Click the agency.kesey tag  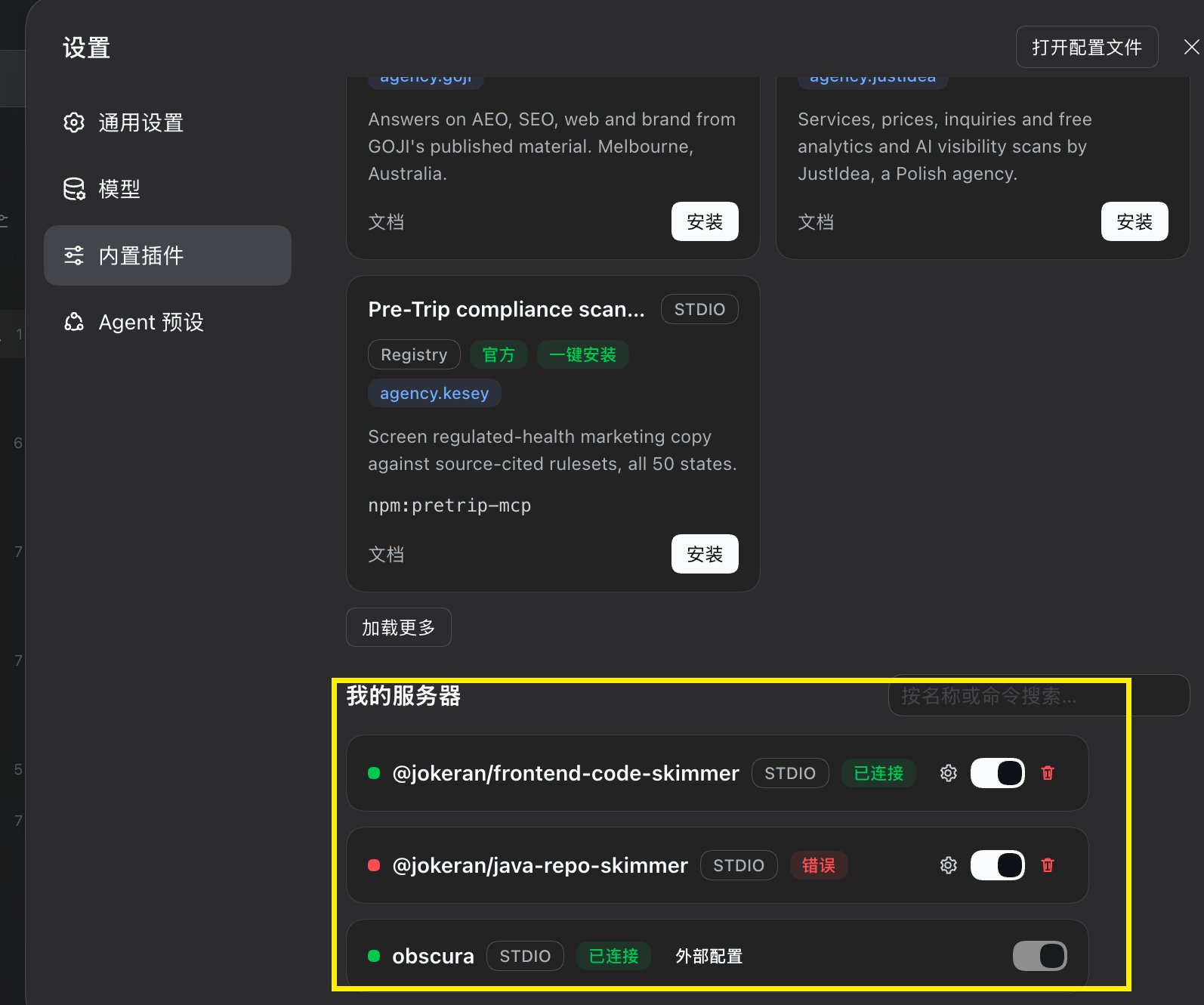coord(434,393)
